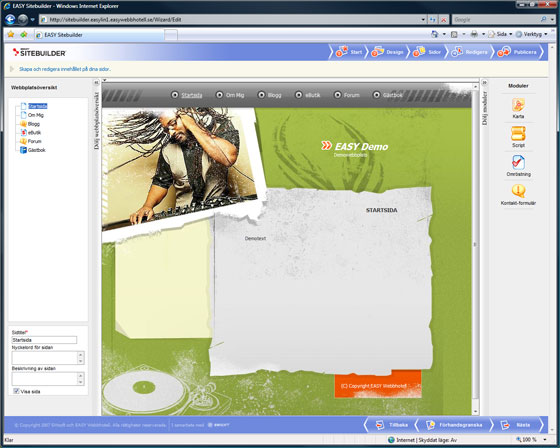This screenshot has height=448, width=560.
Task: Click the scroll down arrow of the preview
Action: pyautogui.click(x=475, y=412)
